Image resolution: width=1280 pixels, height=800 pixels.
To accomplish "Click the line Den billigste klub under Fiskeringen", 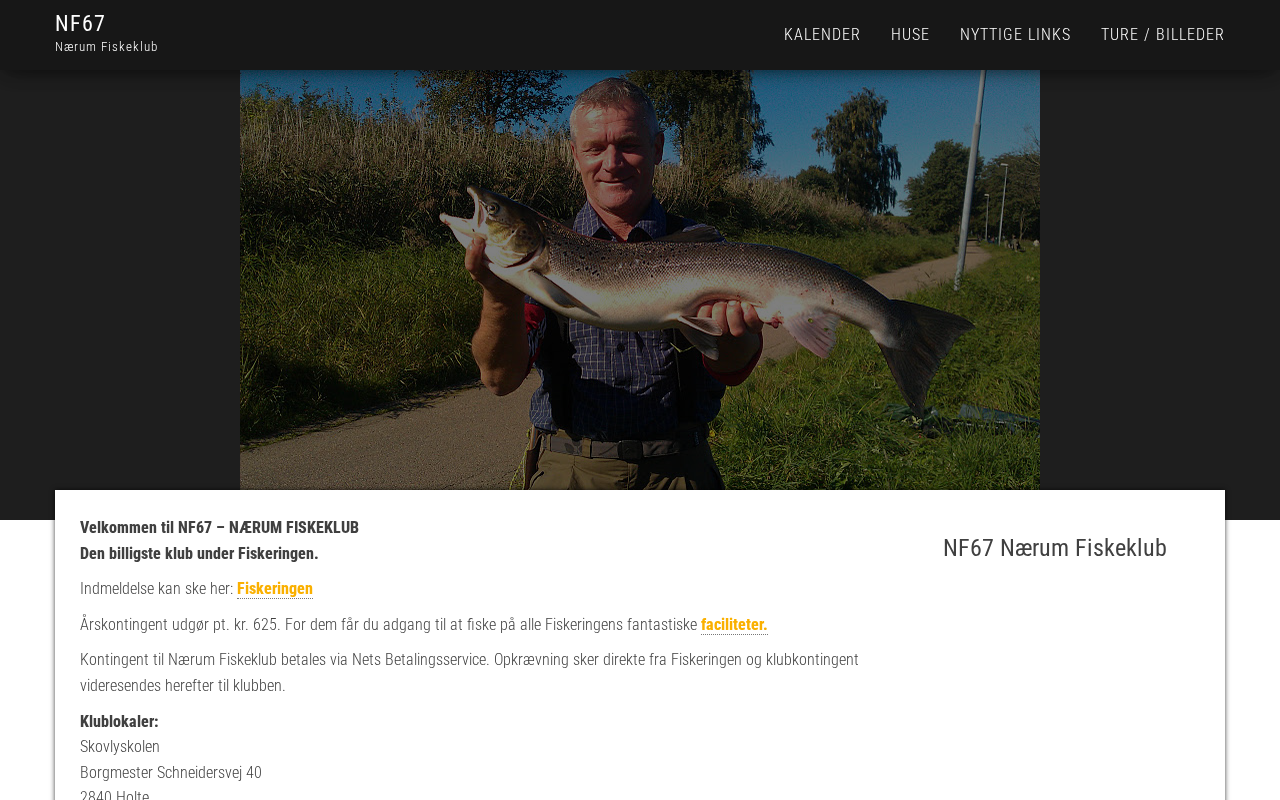I will [199, 554].
